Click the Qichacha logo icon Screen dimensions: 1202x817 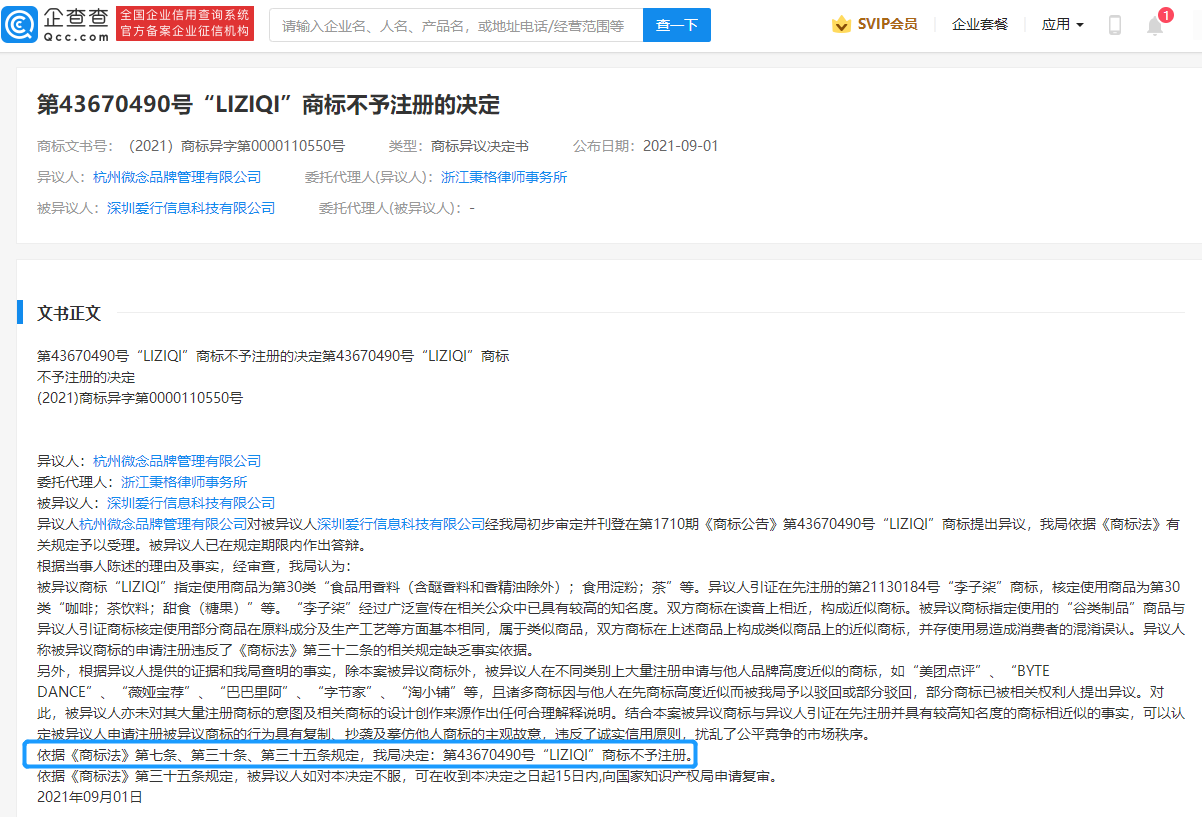click(22, 25)
